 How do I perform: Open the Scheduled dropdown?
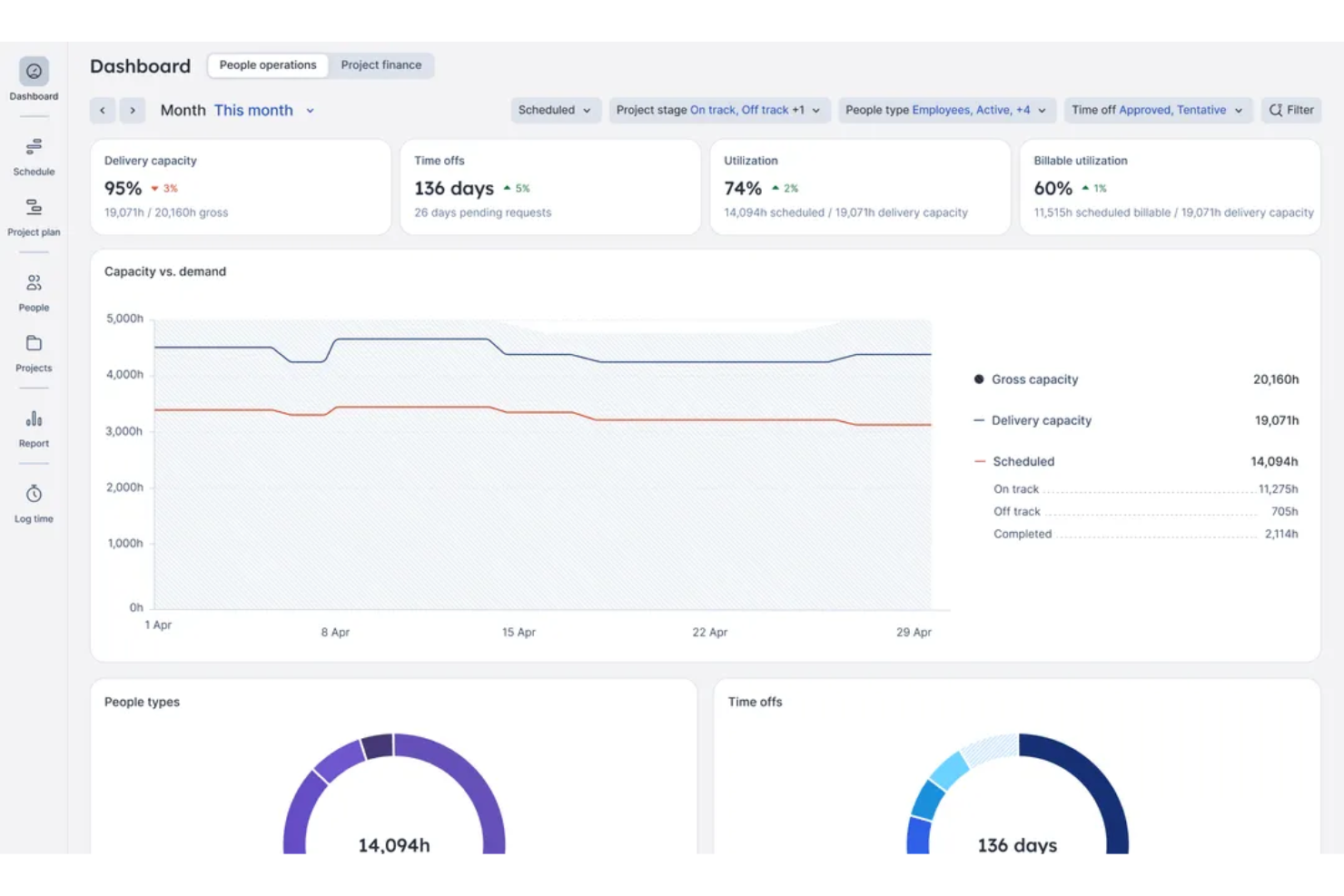tap(555, 110)
